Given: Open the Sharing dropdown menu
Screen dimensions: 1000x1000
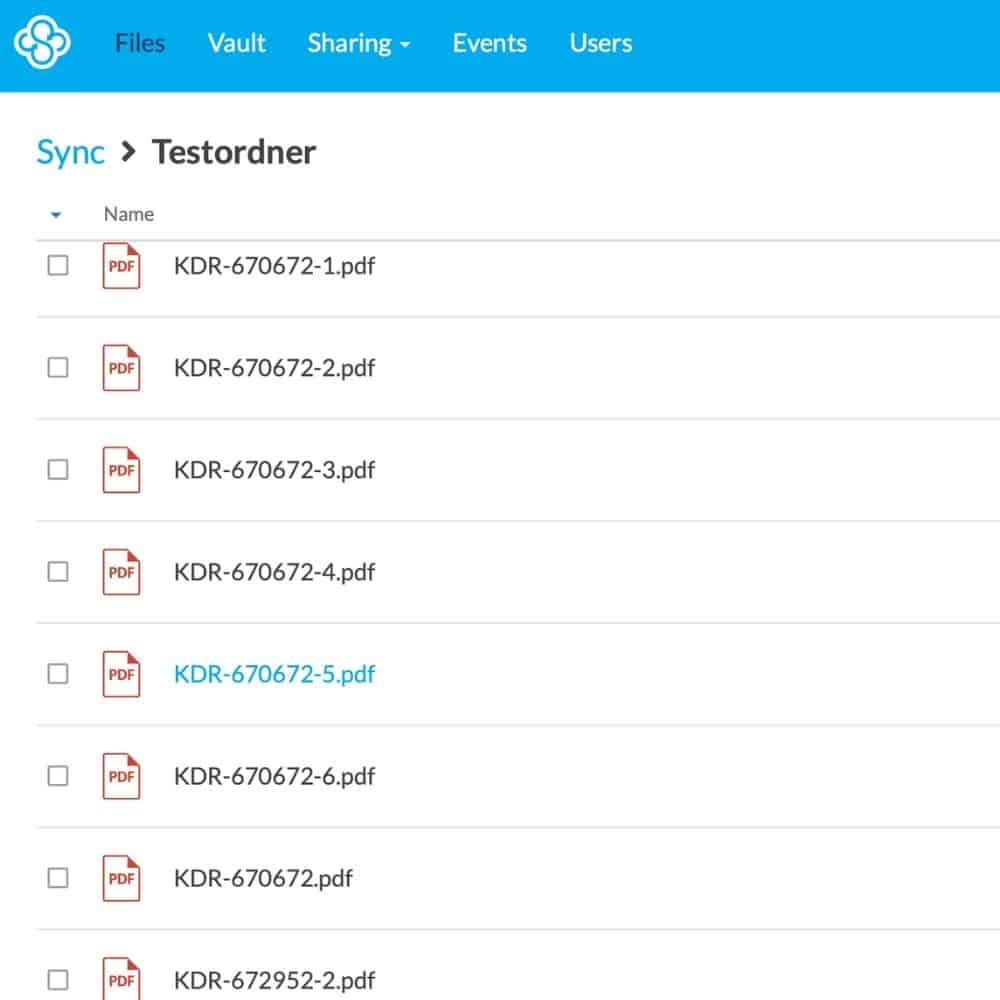Looking at the screenshot, I should point(358,43).
